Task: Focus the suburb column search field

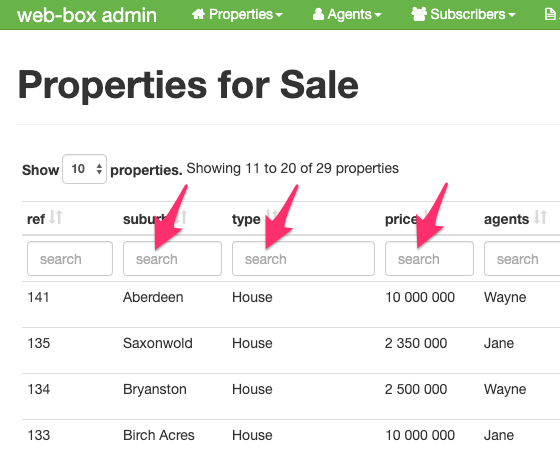Action: point(172,258)
